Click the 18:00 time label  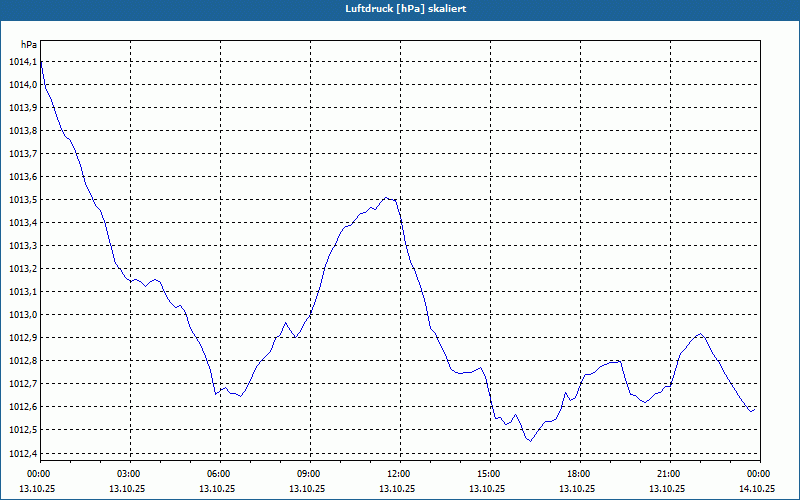pyautogui.click(x=580, y=474)
